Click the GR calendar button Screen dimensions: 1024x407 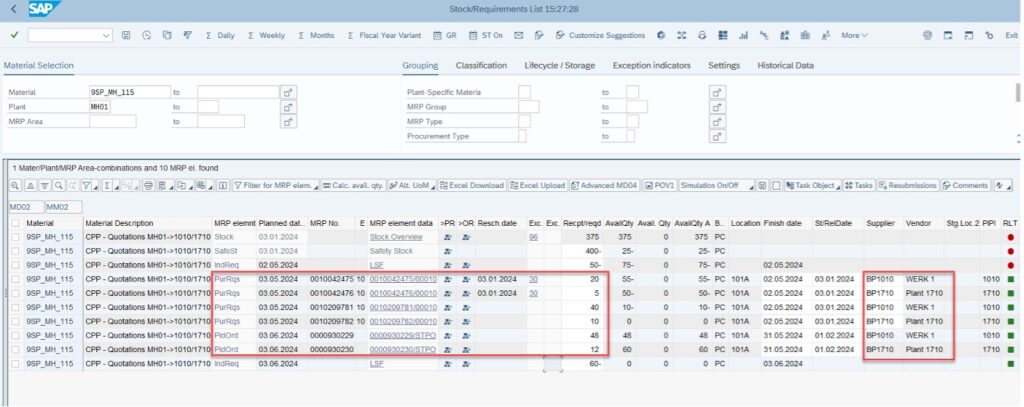pyautogui.click(x=445, y=35)
